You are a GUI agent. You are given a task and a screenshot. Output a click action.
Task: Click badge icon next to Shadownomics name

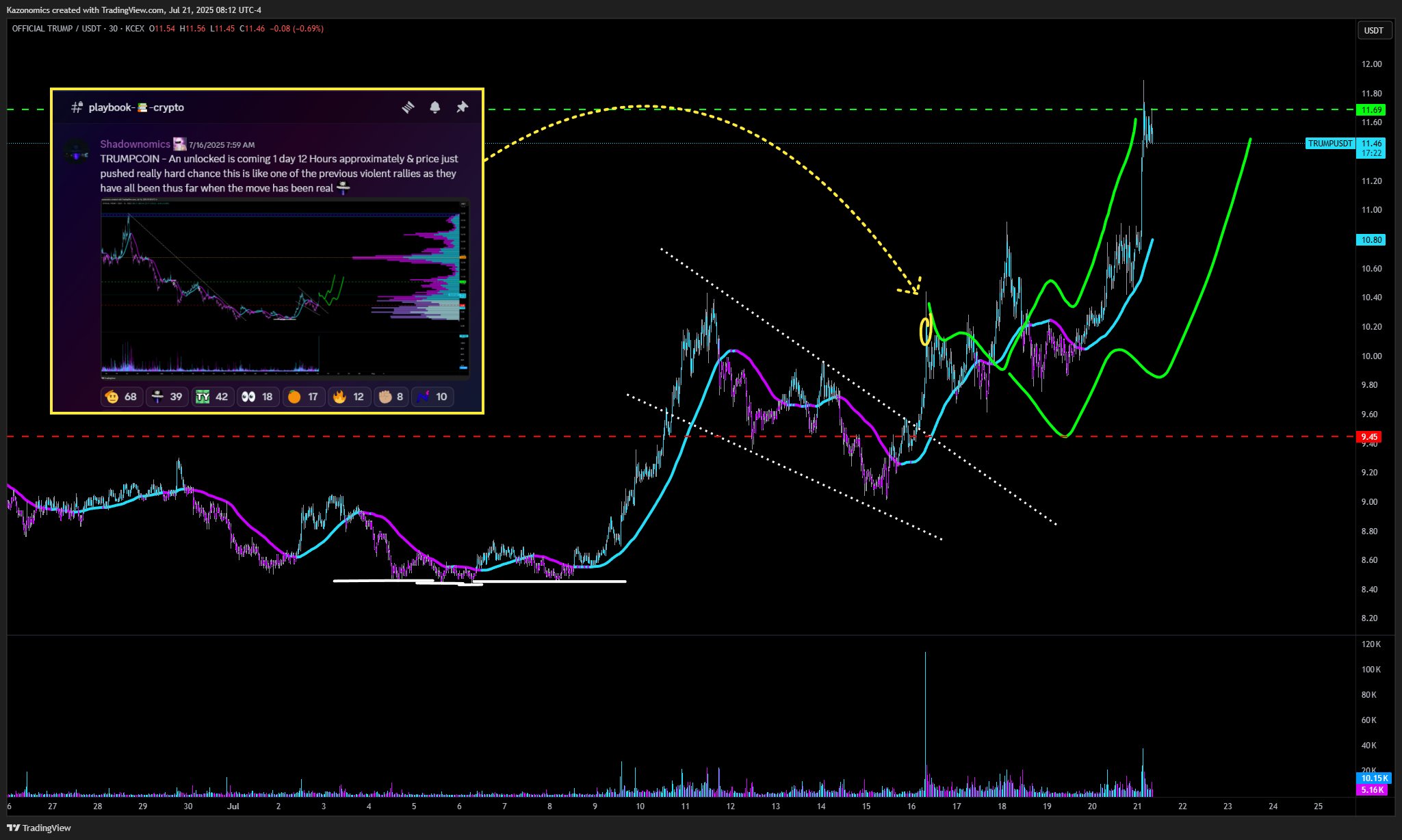179,144
